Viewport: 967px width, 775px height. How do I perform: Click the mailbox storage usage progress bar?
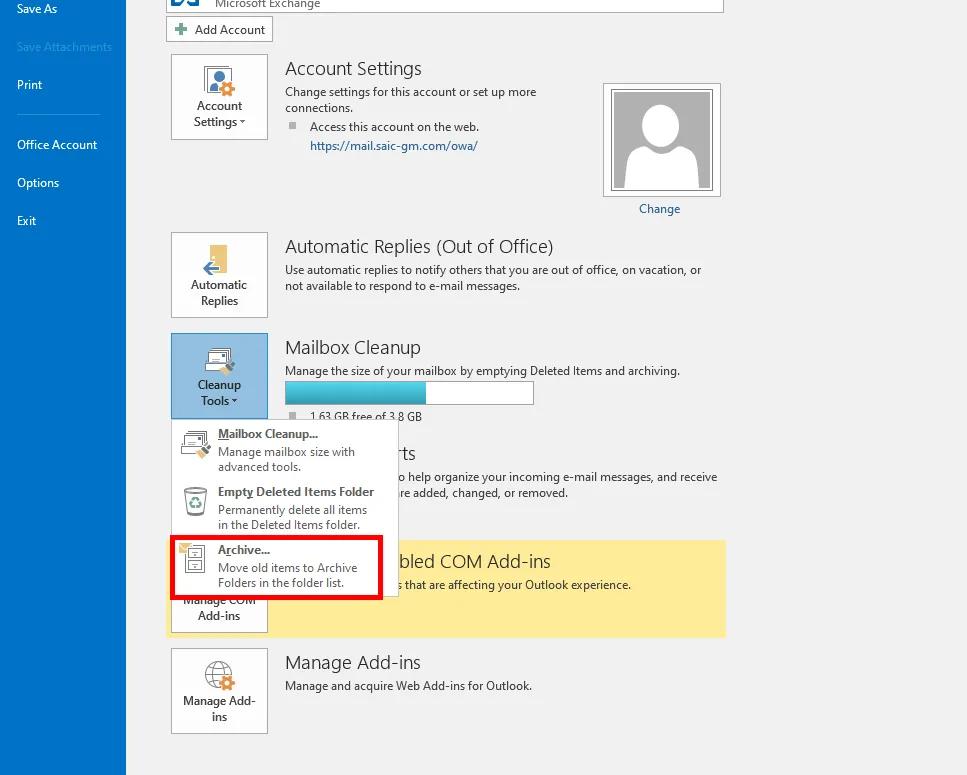pyautogui.click(x=409, y=393)
